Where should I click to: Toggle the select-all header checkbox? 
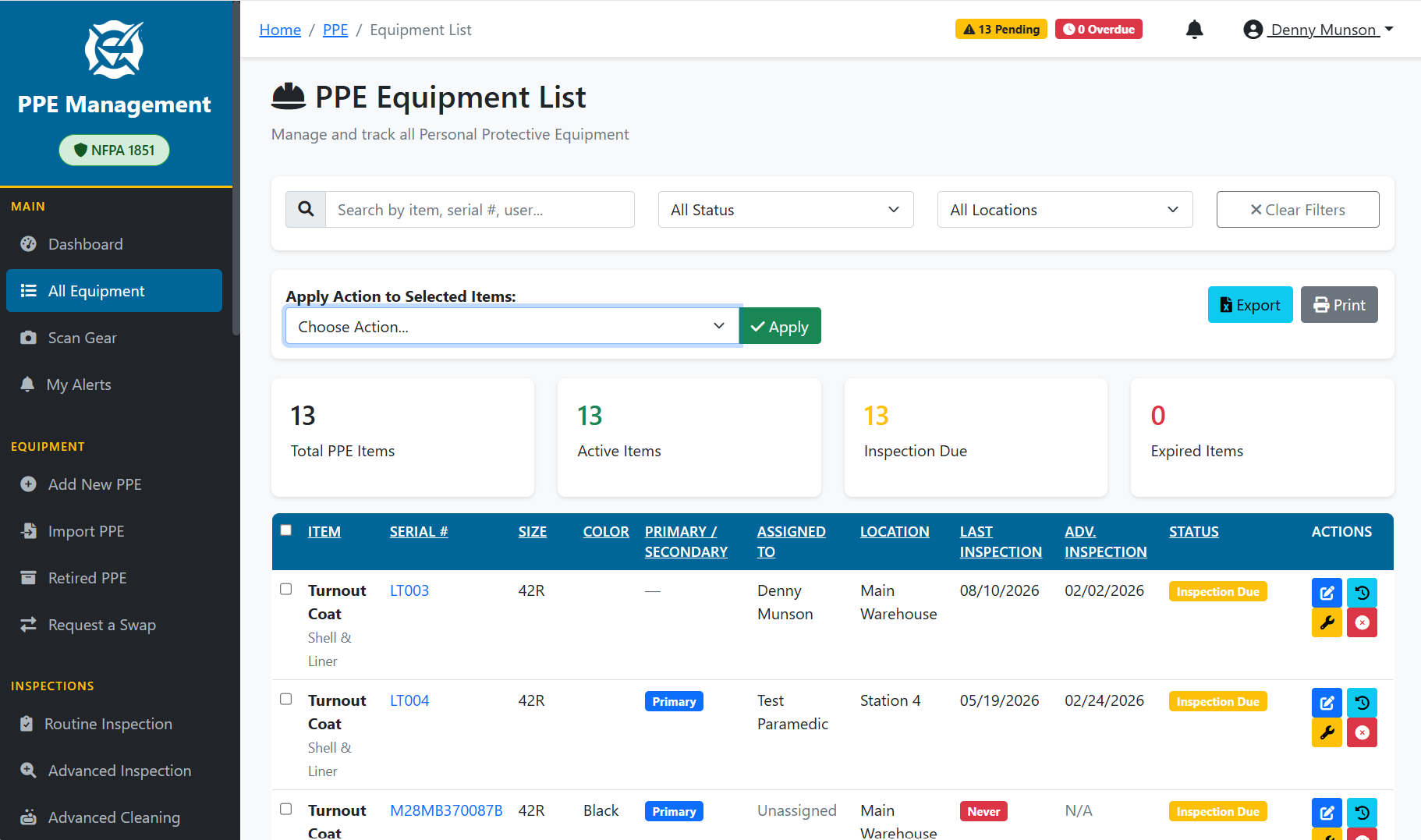[286, 530]
